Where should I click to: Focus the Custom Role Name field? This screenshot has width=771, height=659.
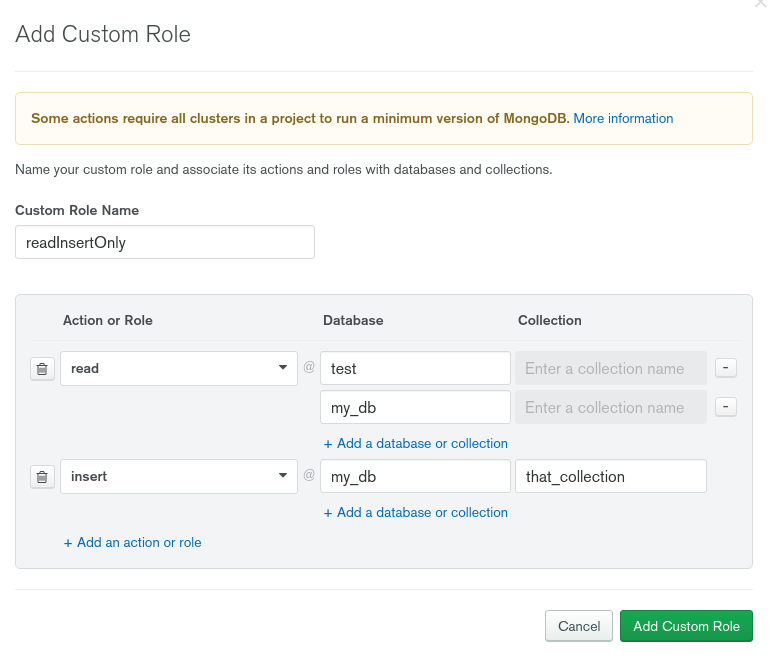pyautogui.click(x=165, y=242)
